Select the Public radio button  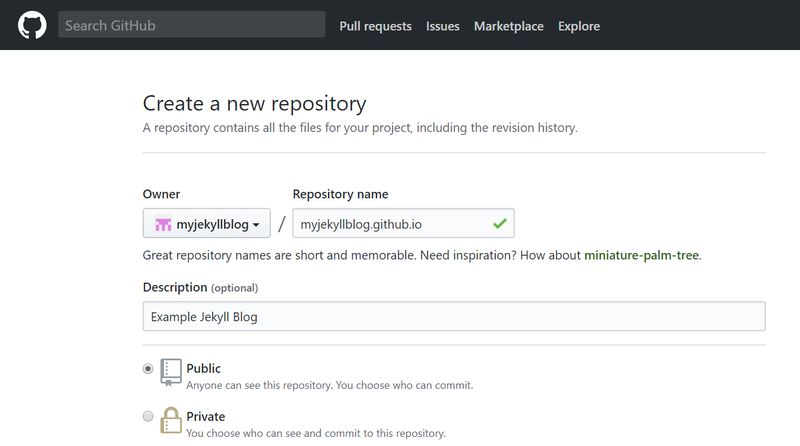click(x=148, y=368)
